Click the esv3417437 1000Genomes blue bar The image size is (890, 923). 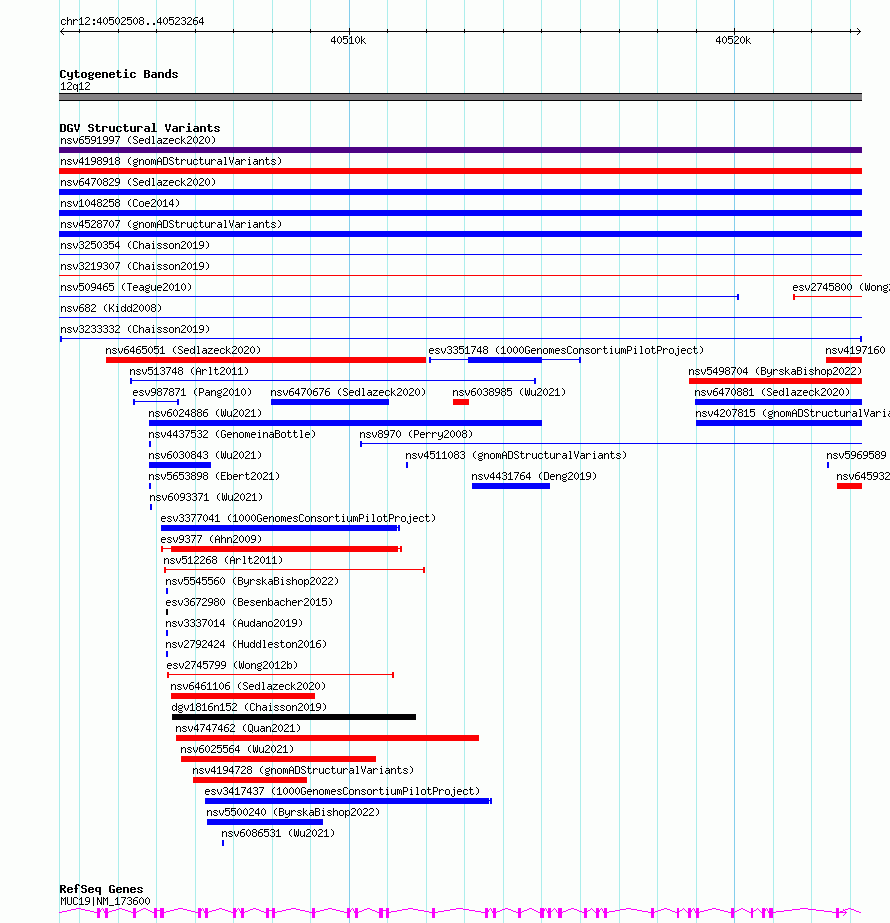coord(348,801)
